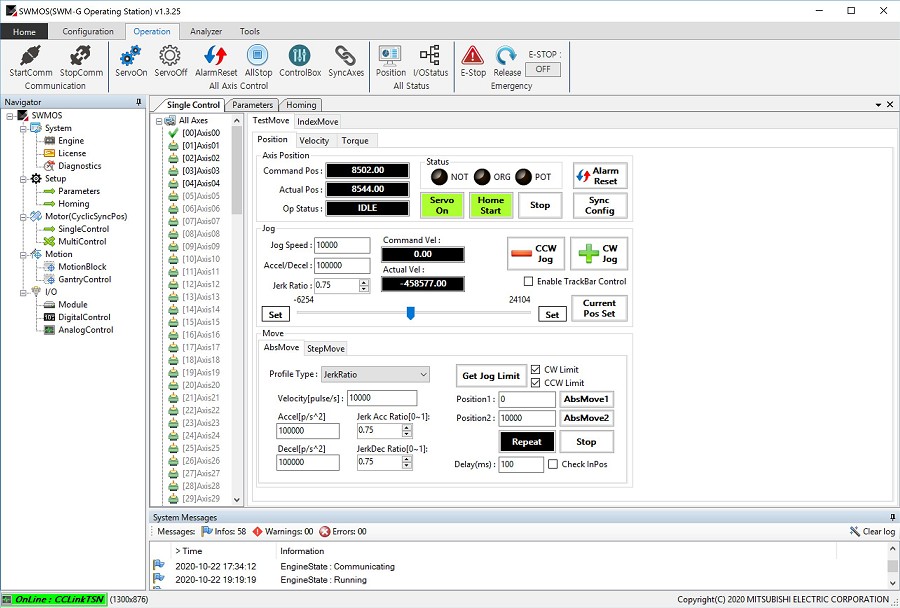Viewport: 900px width, 608px height.
Task: Uncheck the CW Limit checkbox
Action: (x=536, y=370)
